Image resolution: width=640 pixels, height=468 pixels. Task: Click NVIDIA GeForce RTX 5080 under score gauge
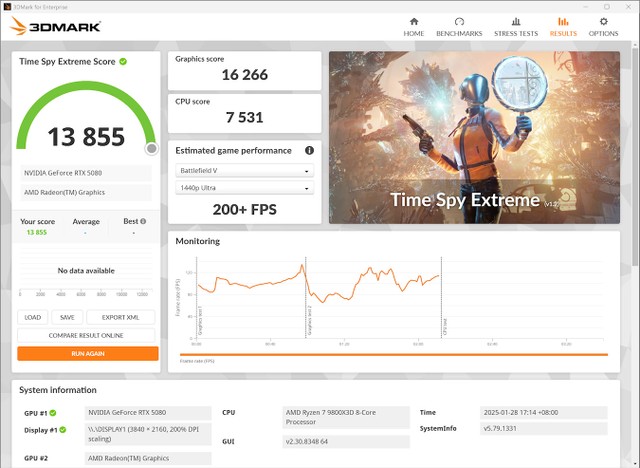(x=86, y=173)
